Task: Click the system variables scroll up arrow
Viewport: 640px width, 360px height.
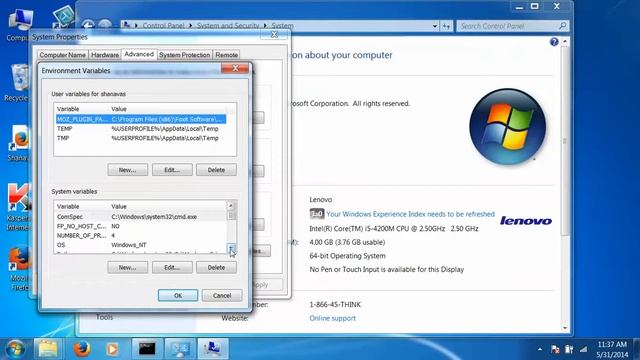Action: pyautogui.click(x=231, y=205)
